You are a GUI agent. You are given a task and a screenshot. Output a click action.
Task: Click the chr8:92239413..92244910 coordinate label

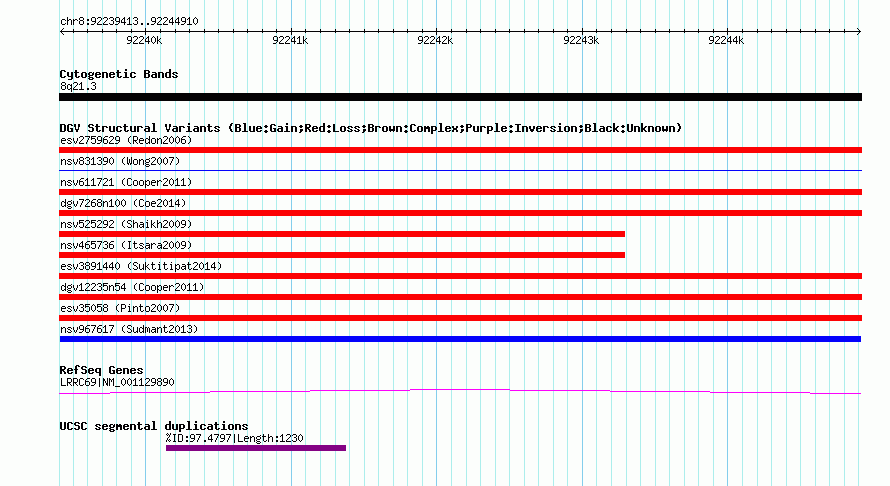coord(129,22)
